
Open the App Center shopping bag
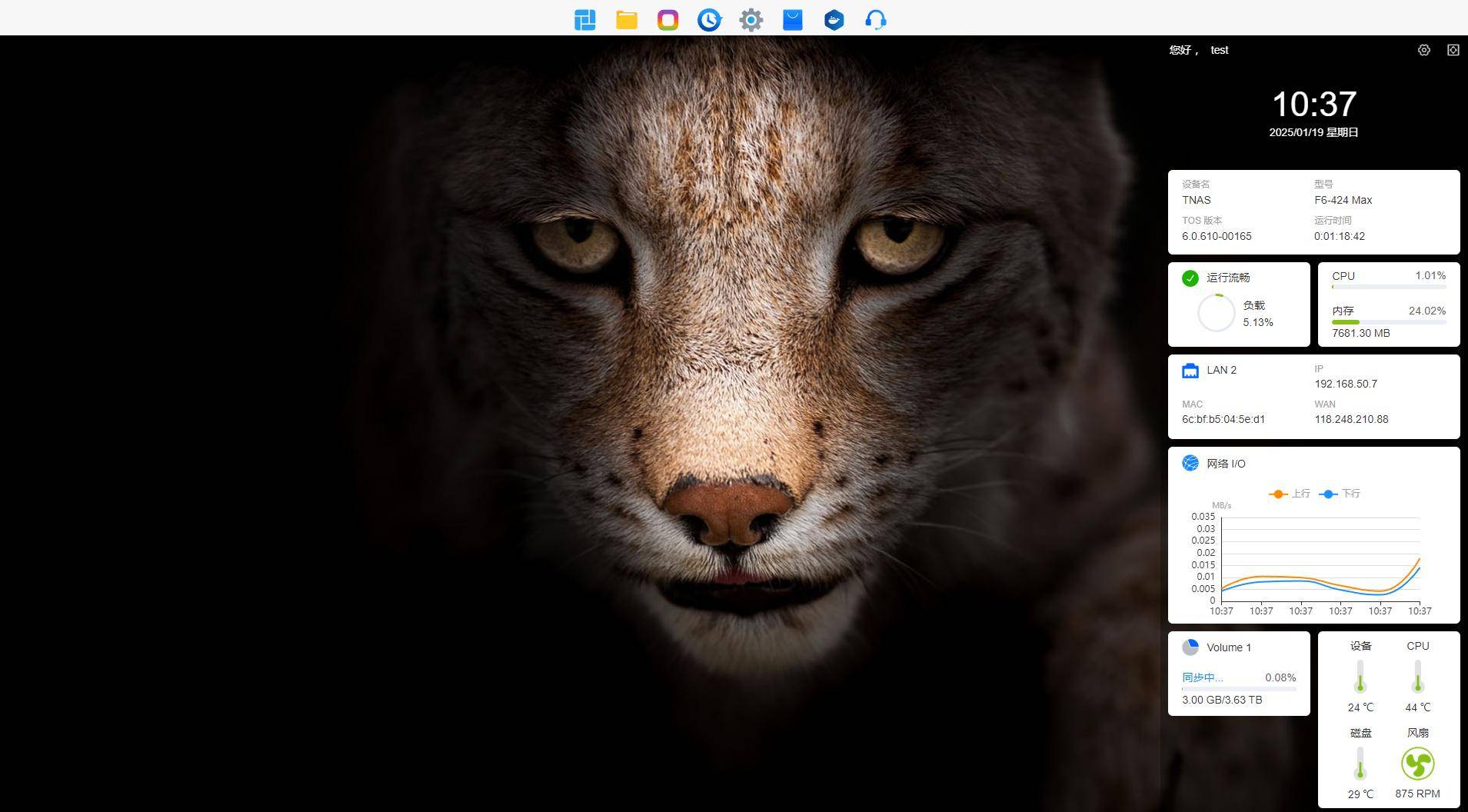tap(793, 20)
